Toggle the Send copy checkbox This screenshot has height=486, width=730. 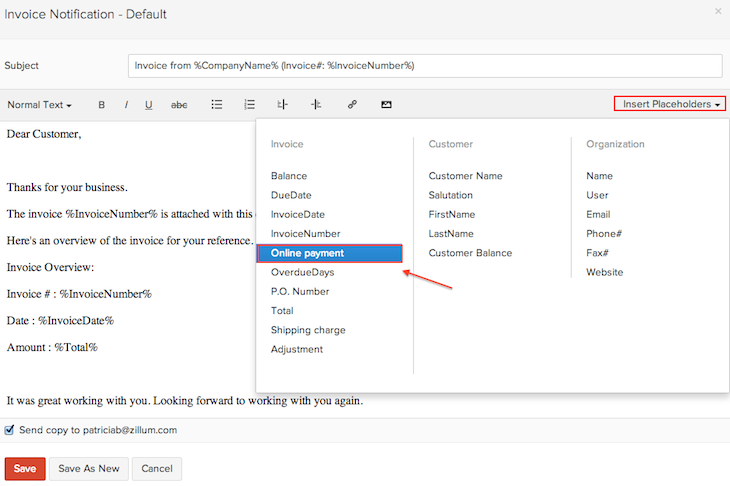[x=10, y=430]
